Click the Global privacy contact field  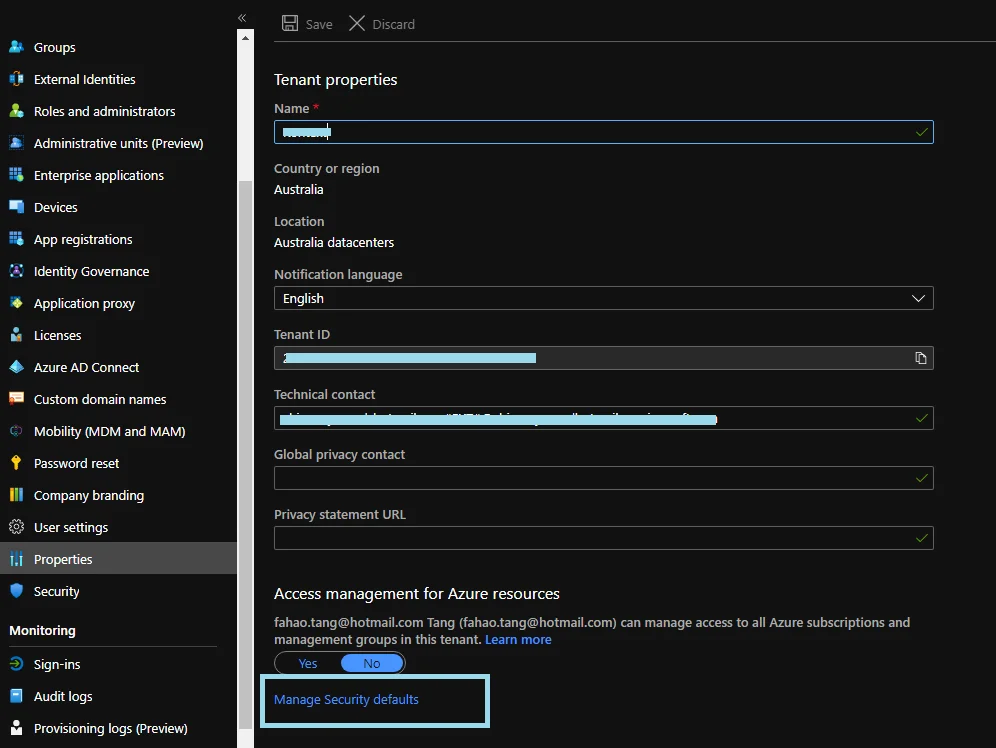[x=593, y=478]
